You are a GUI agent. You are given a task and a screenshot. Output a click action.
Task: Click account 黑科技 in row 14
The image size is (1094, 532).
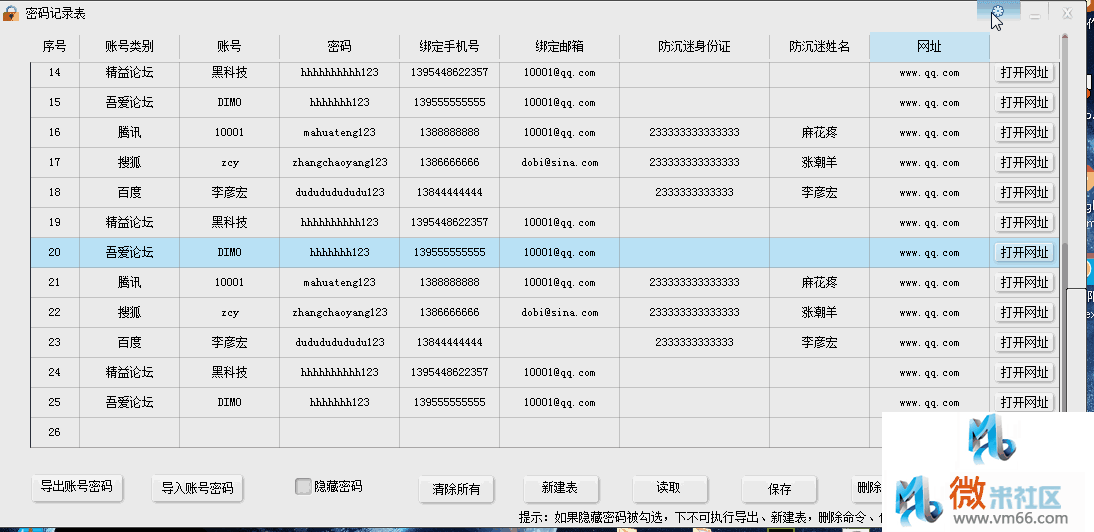tap(230, 73)
